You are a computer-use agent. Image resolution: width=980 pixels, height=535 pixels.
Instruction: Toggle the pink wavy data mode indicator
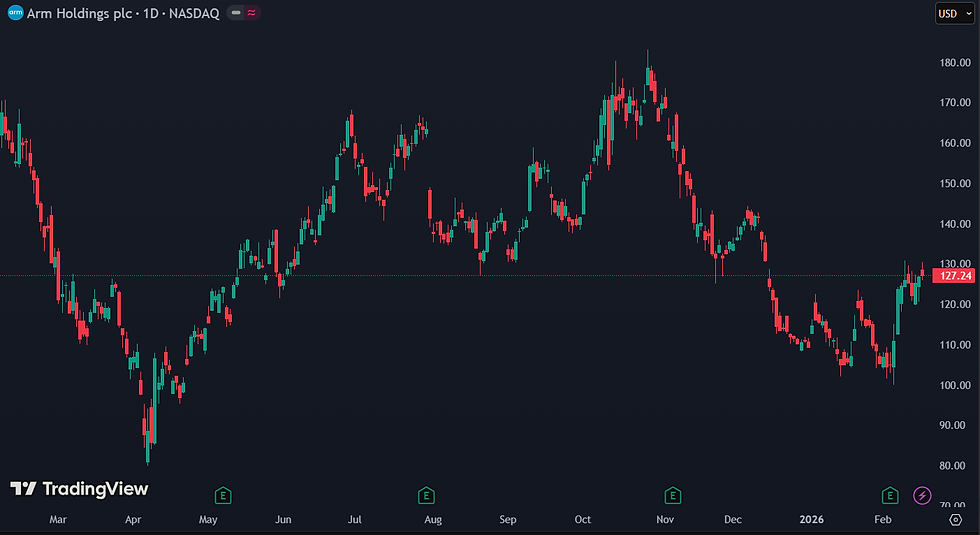pos(251,12)
